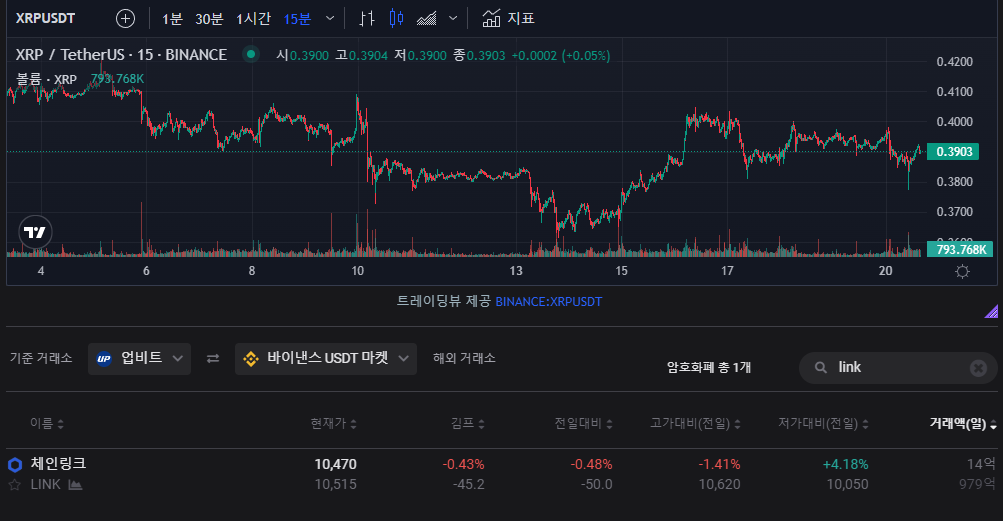Click the 0.3903 current price label
The image size is (1003, 521).
pos(953,152)
